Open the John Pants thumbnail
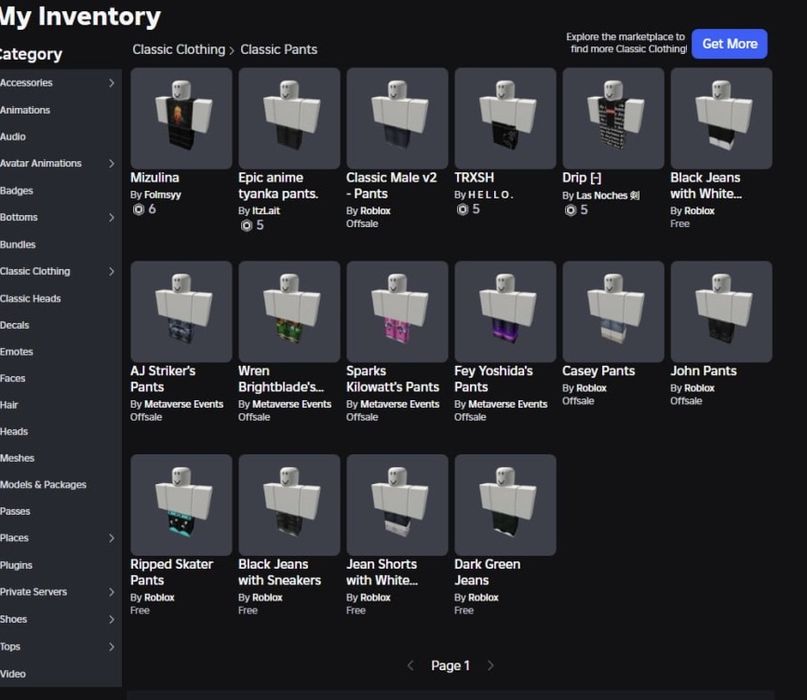Screen dimensions: 807x700 [722, 311]
